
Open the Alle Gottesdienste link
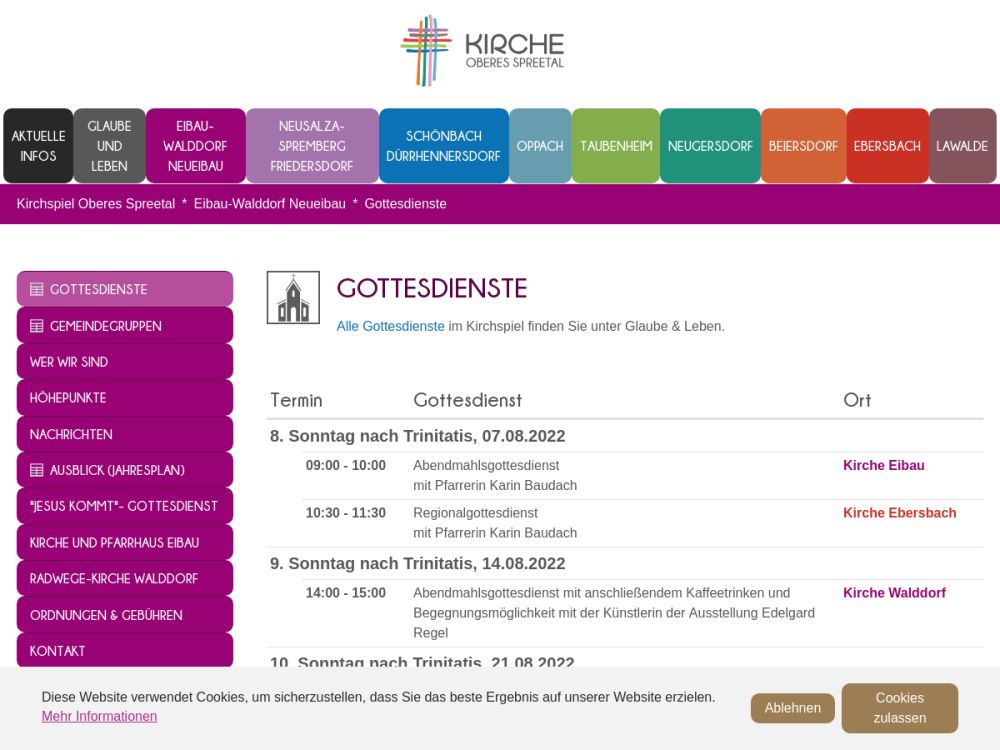pyautogui.click(x=390, y=326)
